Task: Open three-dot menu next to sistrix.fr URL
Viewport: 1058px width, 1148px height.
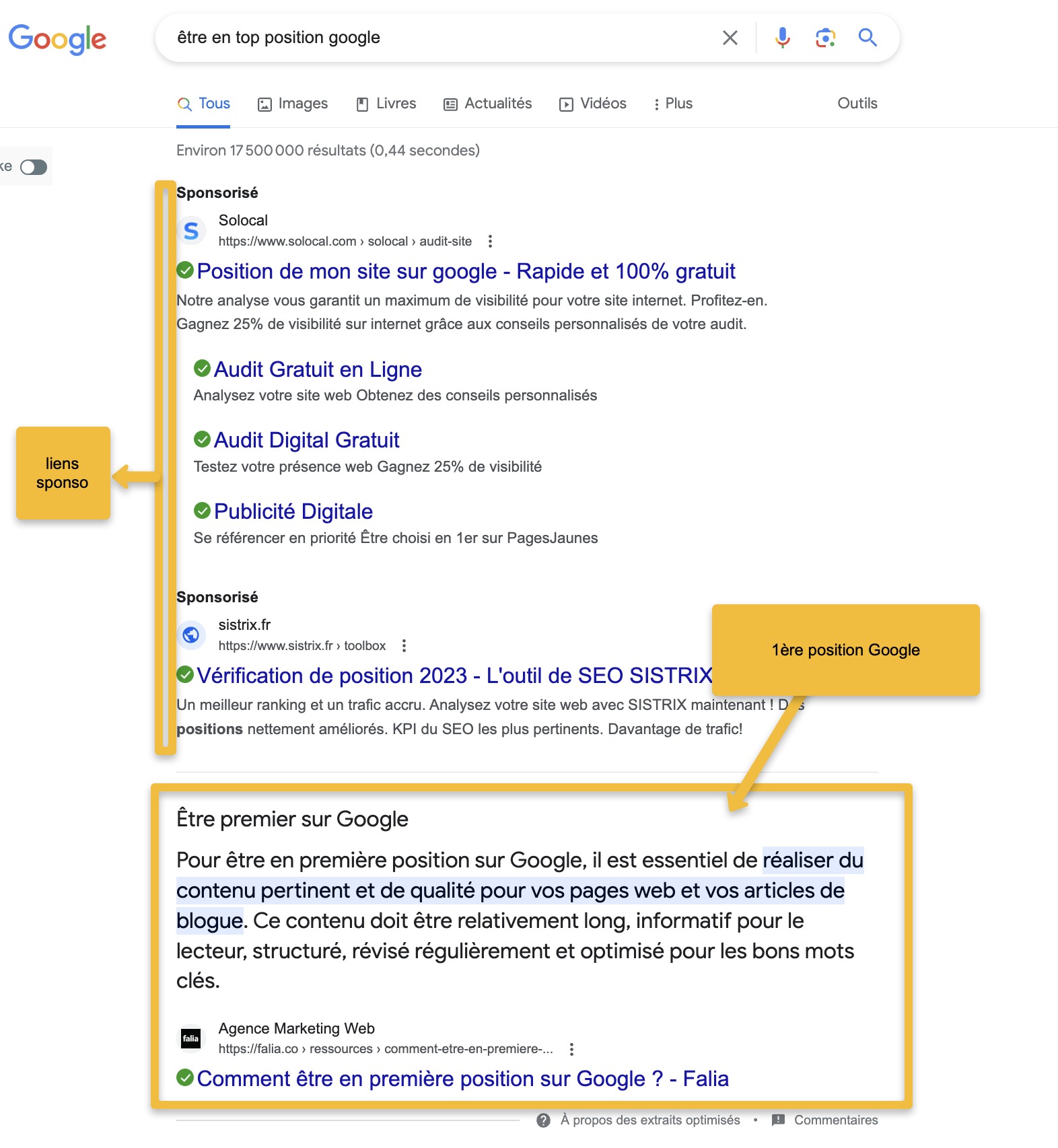Action: [x=404, y=646]
